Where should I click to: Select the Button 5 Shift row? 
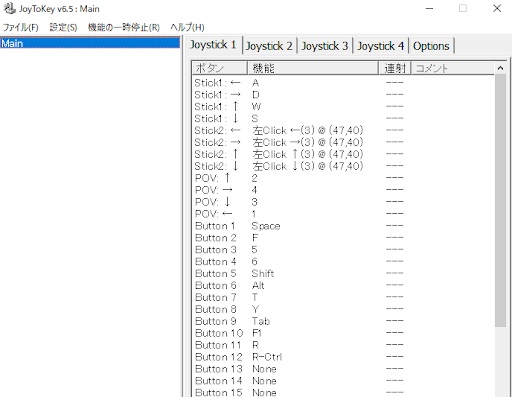pos(343,273)
